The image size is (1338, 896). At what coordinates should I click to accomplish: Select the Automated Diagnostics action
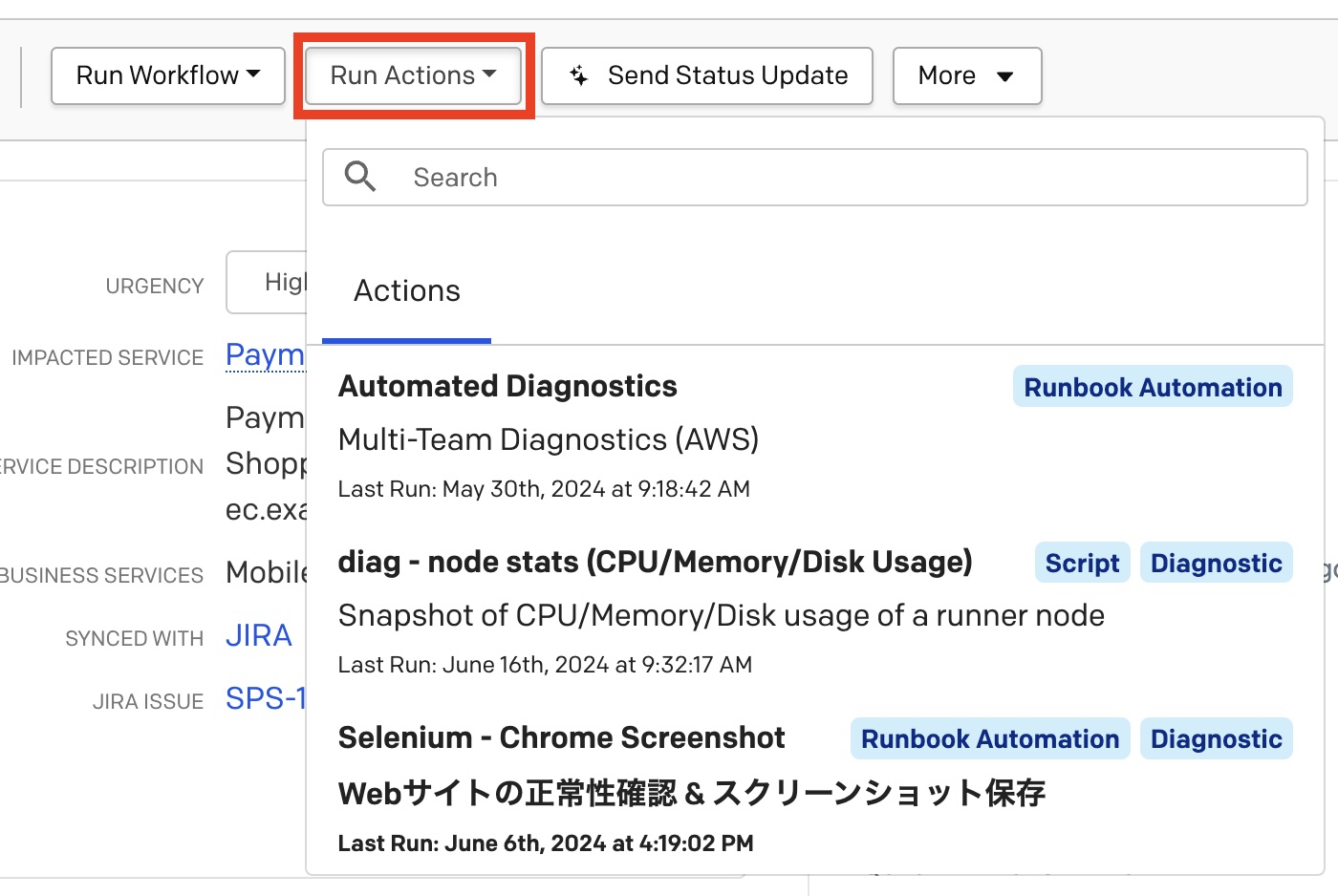507,386
